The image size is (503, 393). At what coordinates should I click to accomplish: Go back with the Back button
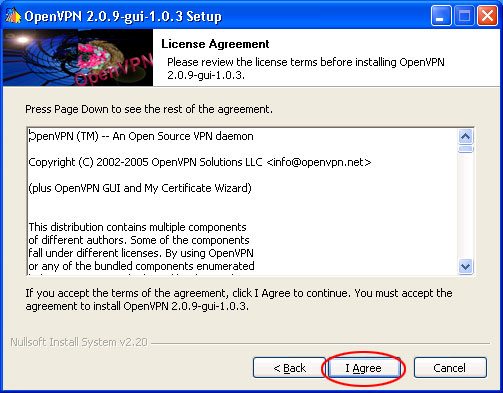pyautogui.click(x=289, y=368)
